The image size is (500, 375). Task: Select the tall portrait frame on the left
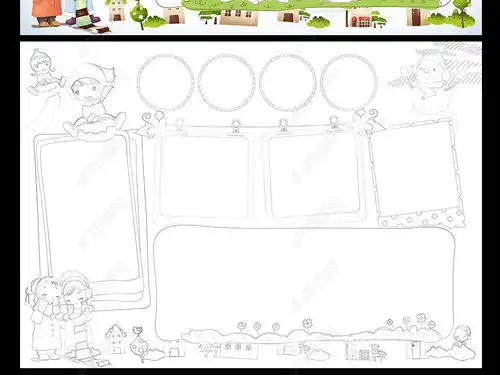click(90, 217)
